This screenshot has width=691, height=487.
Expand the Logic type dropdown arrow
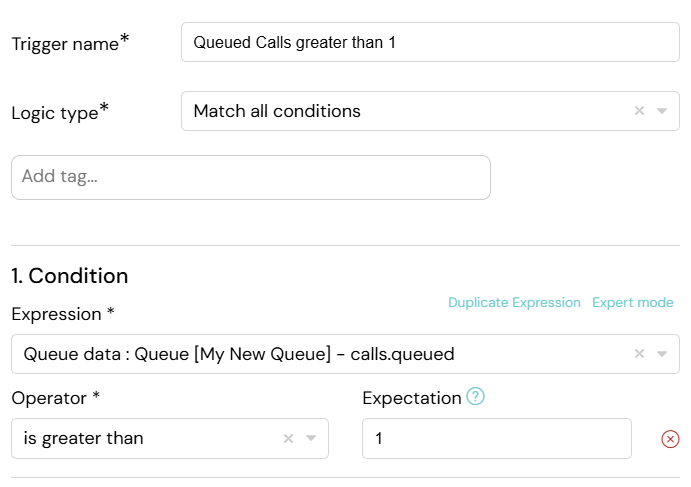(x=662, y=111)
